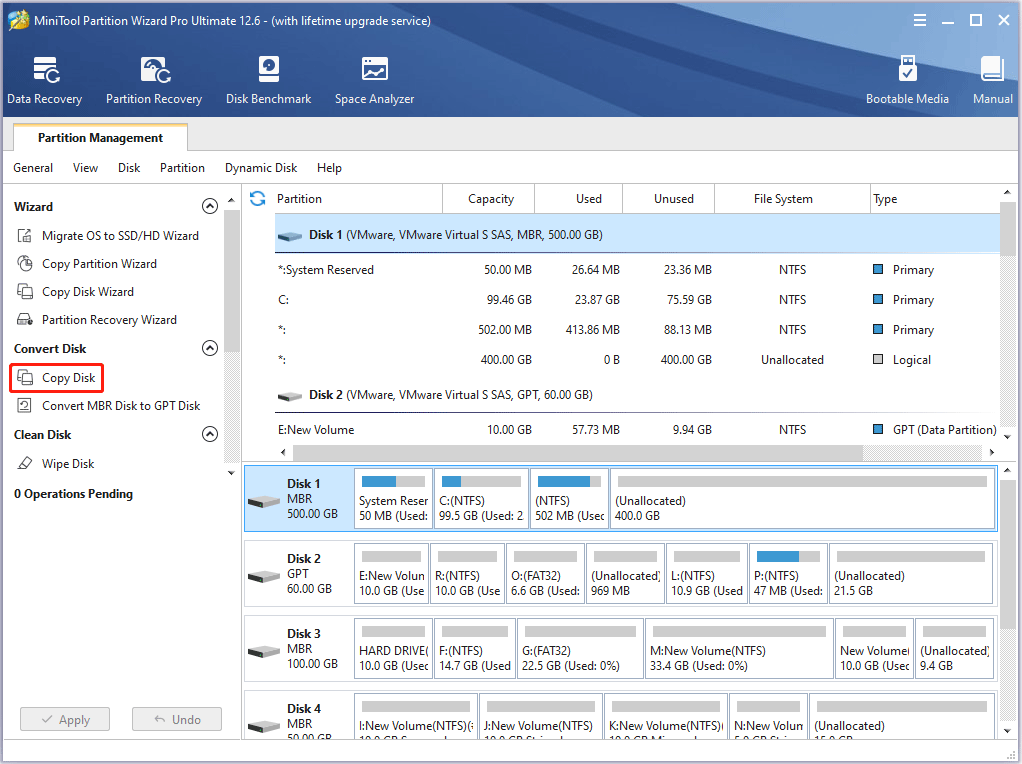Open the Partition menu

click(x=182, y=168)
